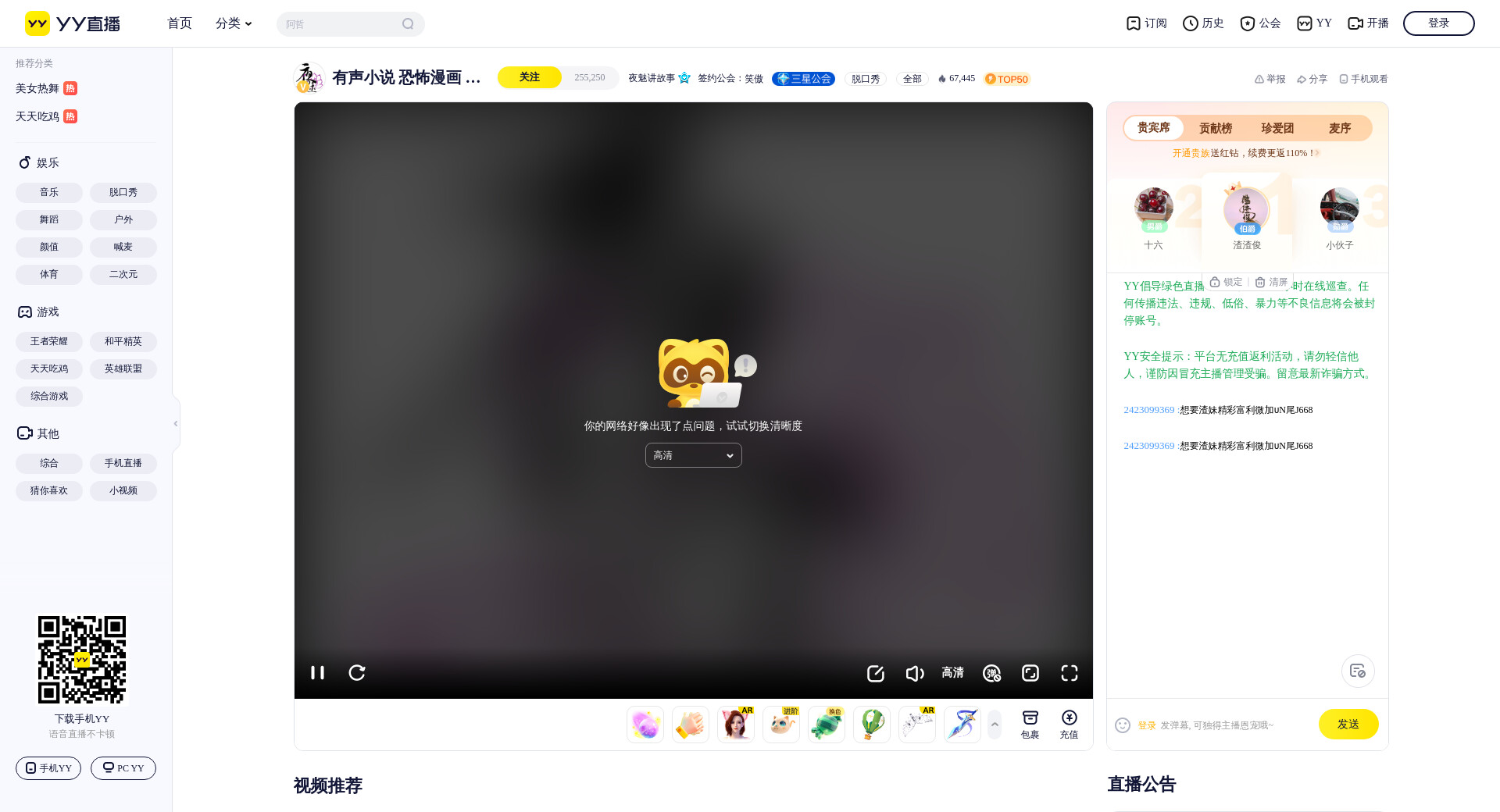Click the 登录 link in the chat input
The height and width of the screenshot is (812, 1500).
[x=1146, y=725]
